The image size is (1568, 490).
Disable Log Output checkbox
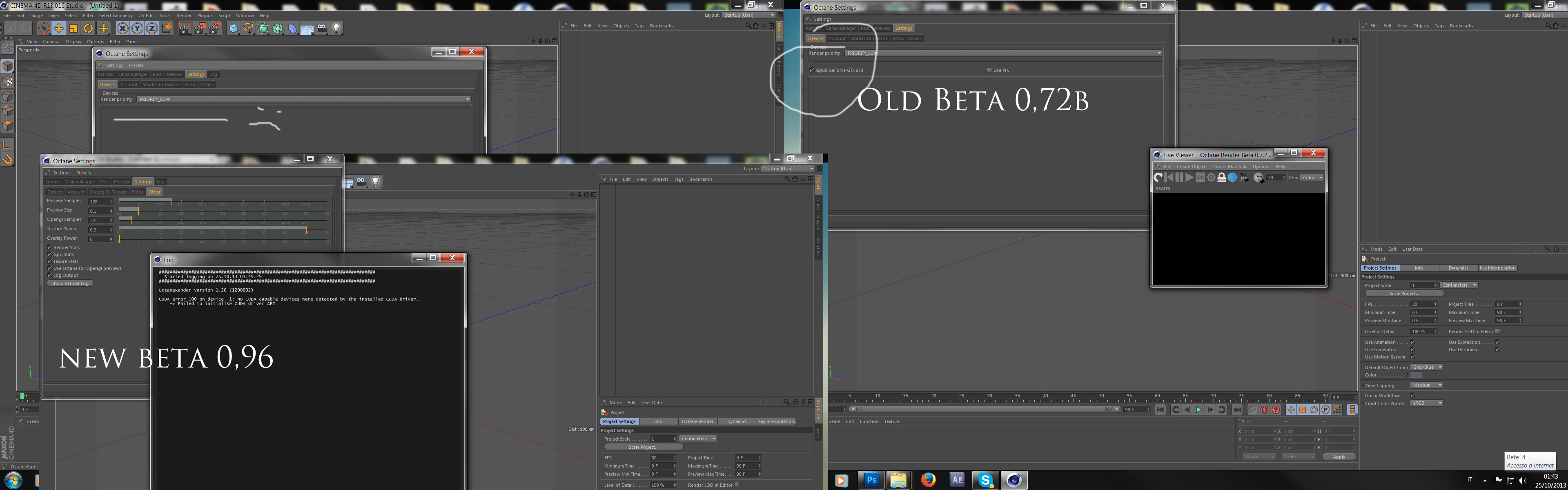coord(50,275)
